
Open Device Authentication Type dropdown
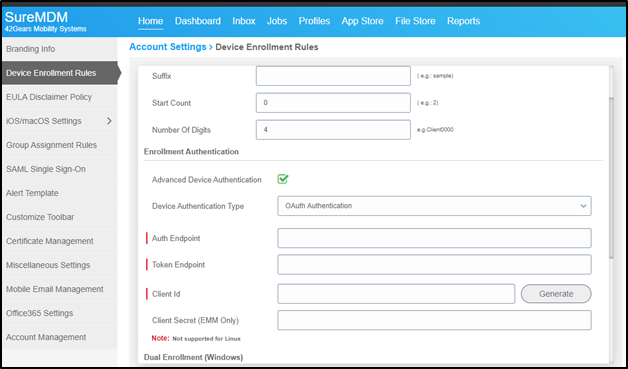434,206
